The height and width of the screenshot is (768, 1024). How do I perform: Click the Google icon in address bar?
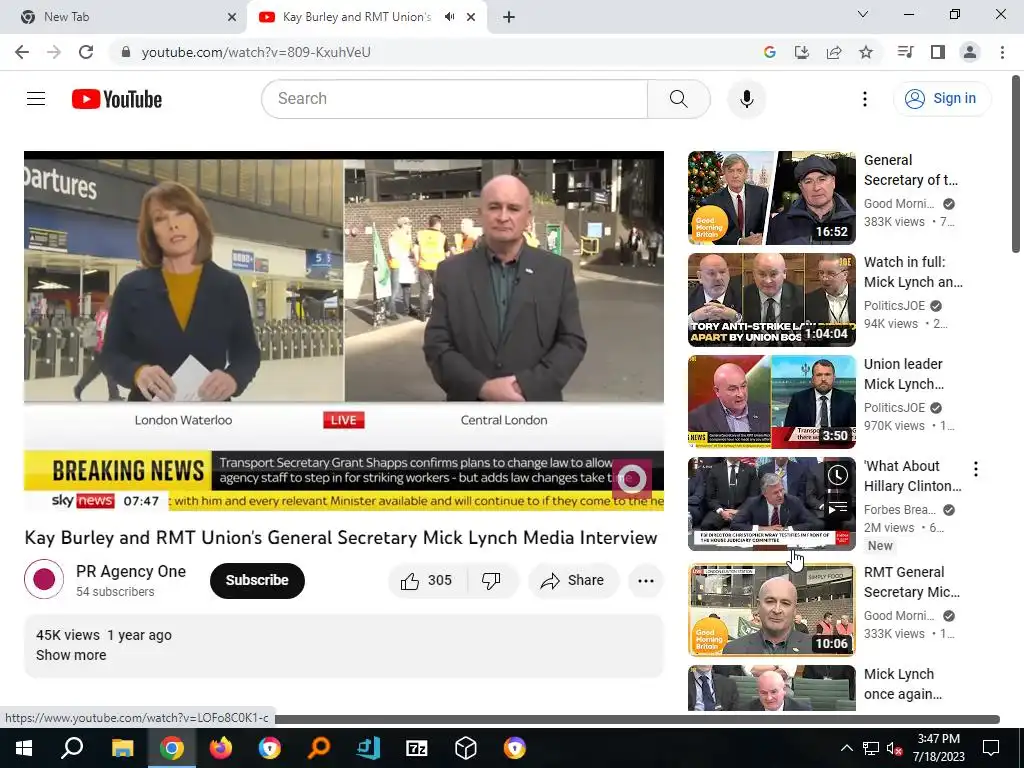769,52
